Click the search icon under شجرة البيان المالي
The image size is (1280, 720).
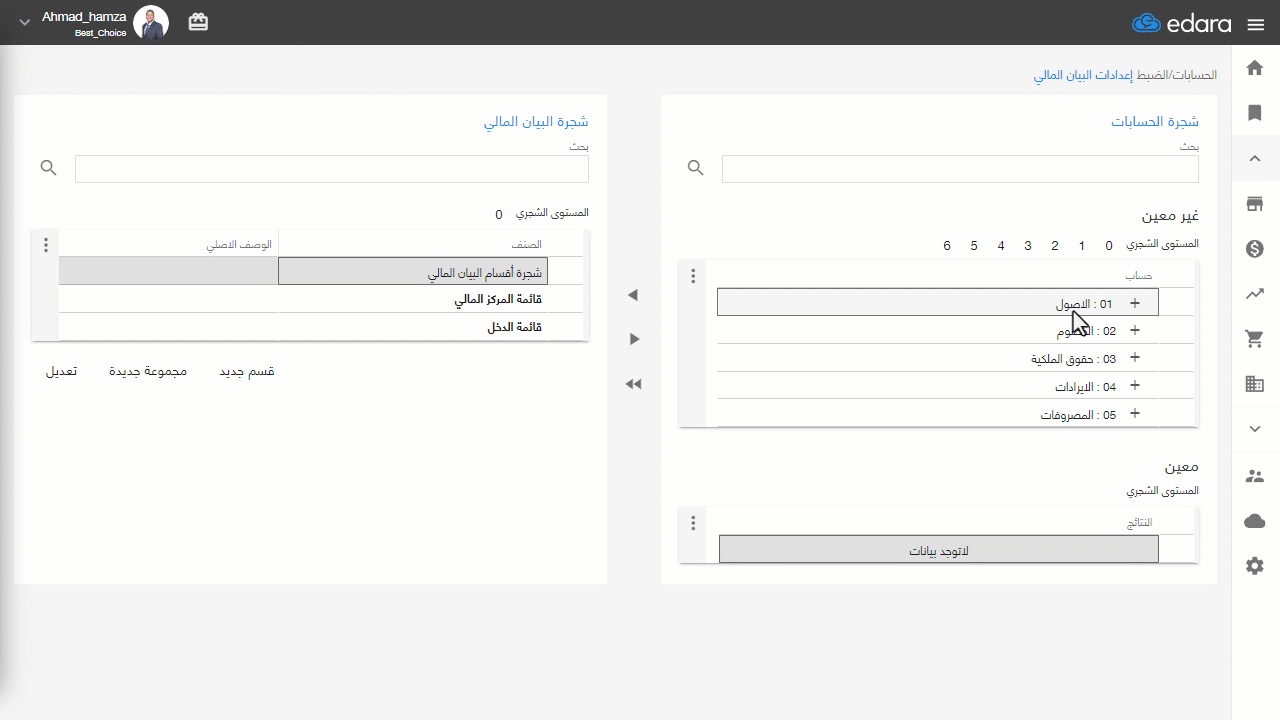(48, 168)
